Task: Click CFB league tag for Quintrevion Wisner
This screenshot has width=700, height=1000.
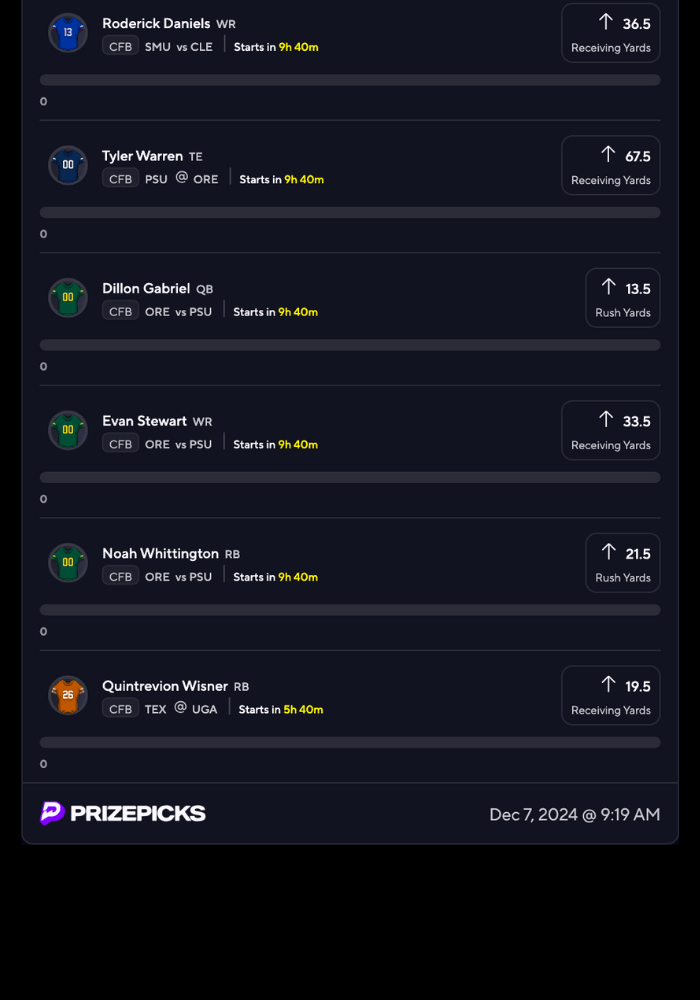Action: pyautogui.click(x=120, y=709)
